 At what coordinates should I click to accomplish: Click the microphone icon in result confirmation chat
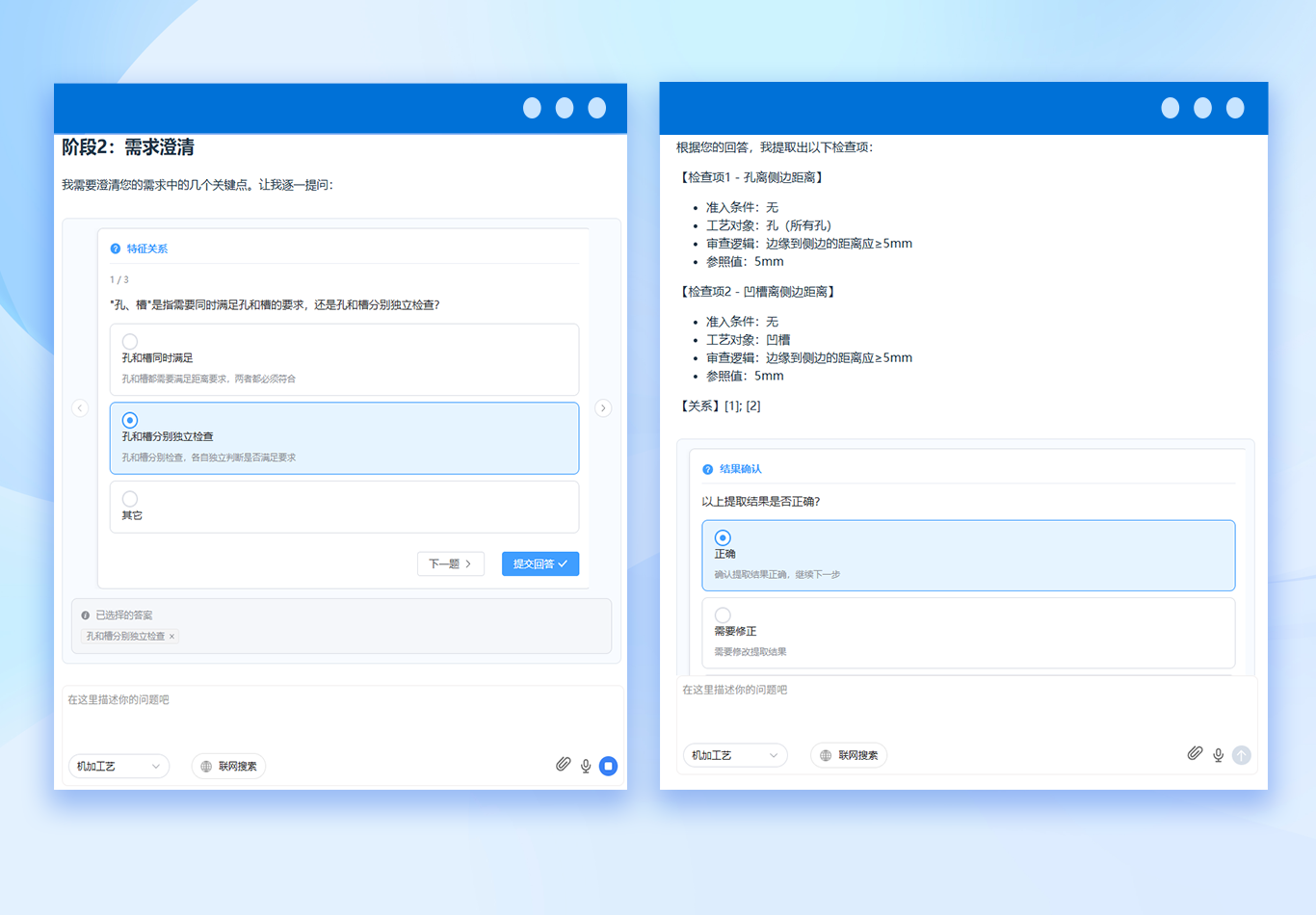[1218, 755]
